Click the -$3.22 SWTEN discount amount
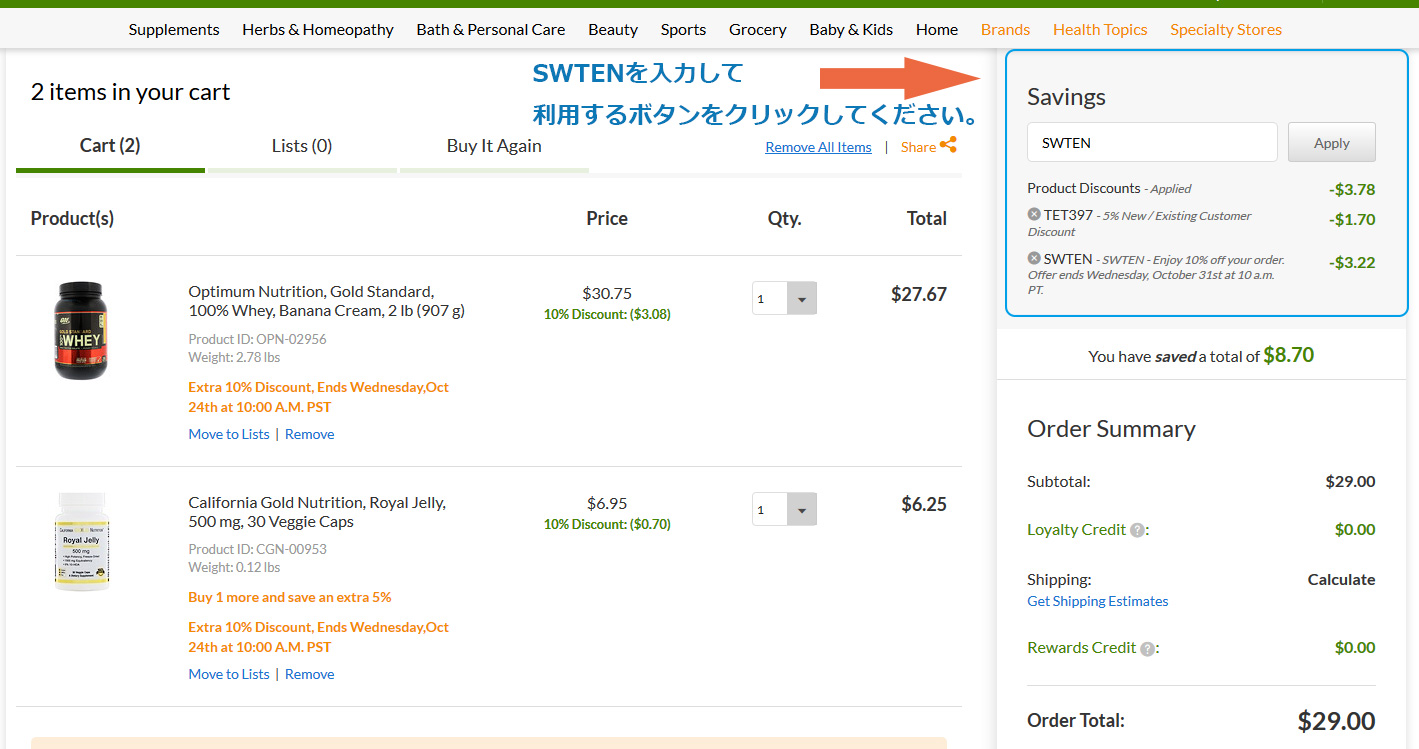1419x749 pixels. coord(1352,263)
